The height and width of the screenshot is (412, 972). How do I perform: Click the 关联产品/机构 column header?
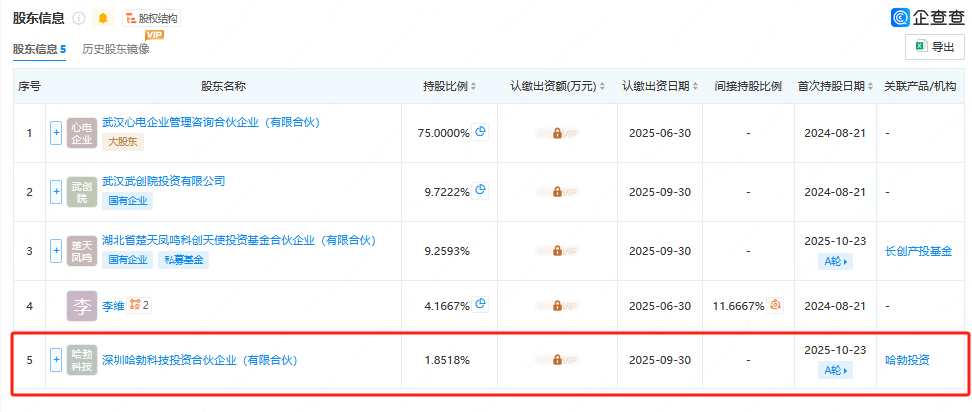tap(921, 86)
